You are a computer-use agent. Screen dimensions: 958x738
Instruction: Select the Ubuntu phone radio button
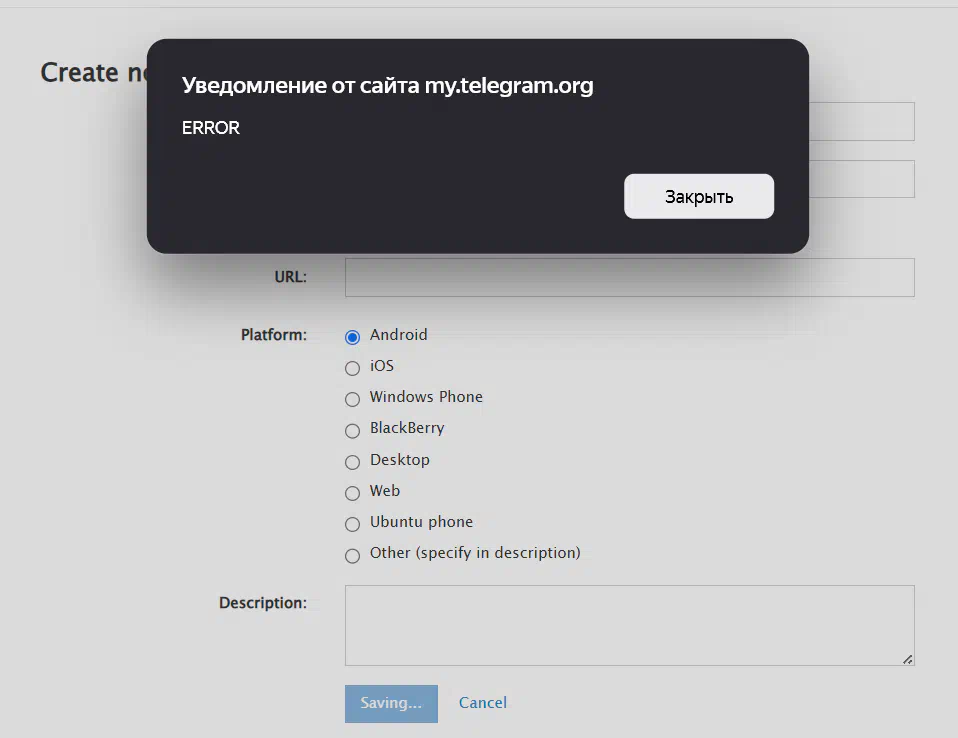[x=353, y=524]
